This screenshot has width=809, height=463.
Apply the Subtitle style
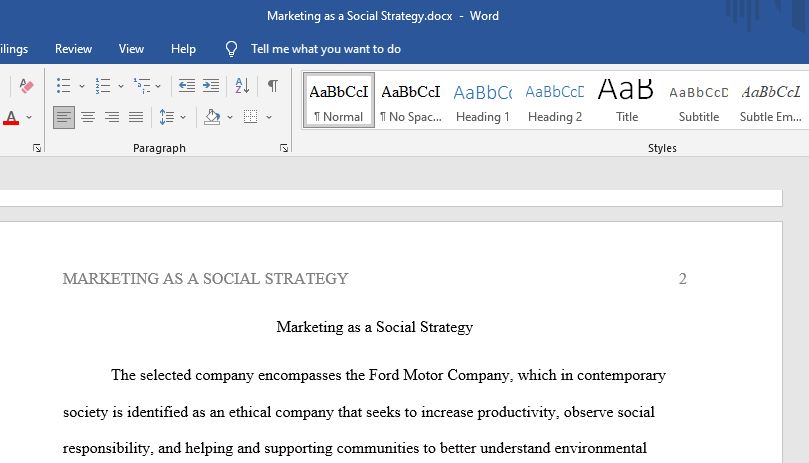(699, 100)
